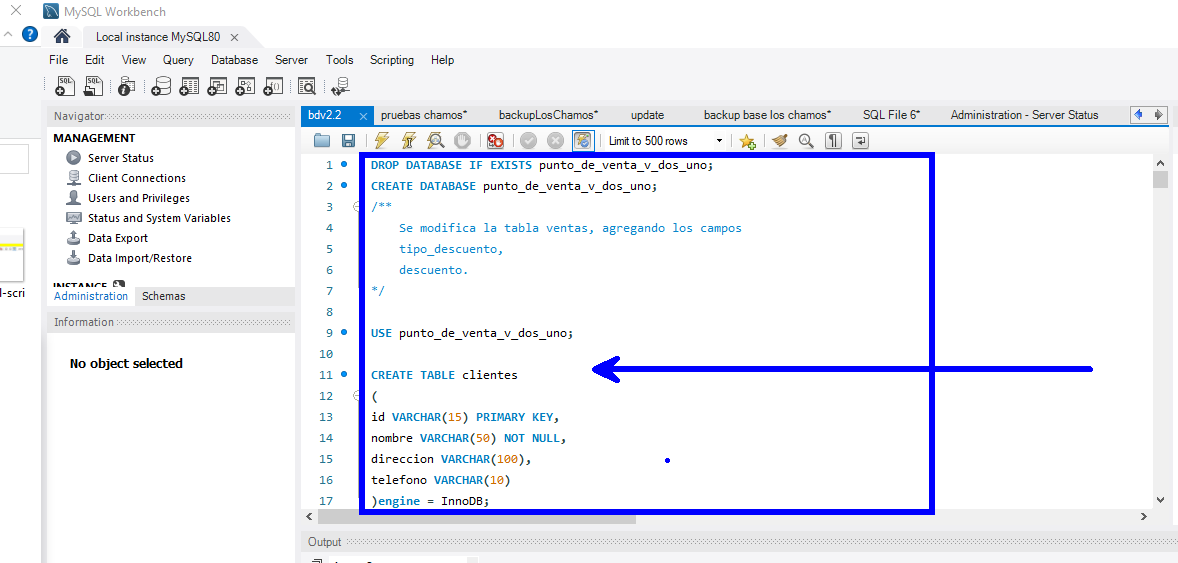
Task: Click create new schema icon
Action: (160, 87)
